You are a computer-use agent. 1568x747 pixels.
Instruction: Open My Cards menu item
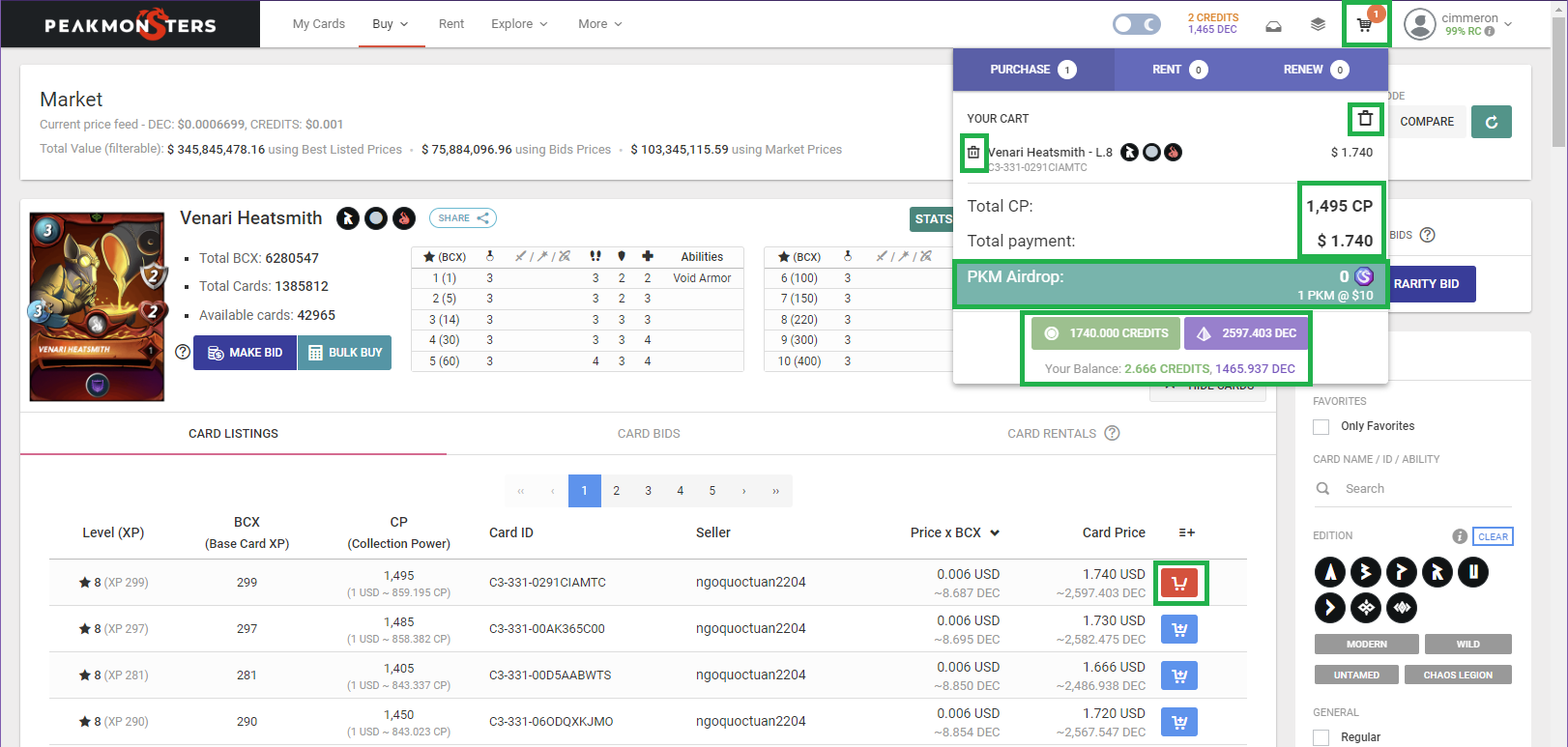click(319, 24)
